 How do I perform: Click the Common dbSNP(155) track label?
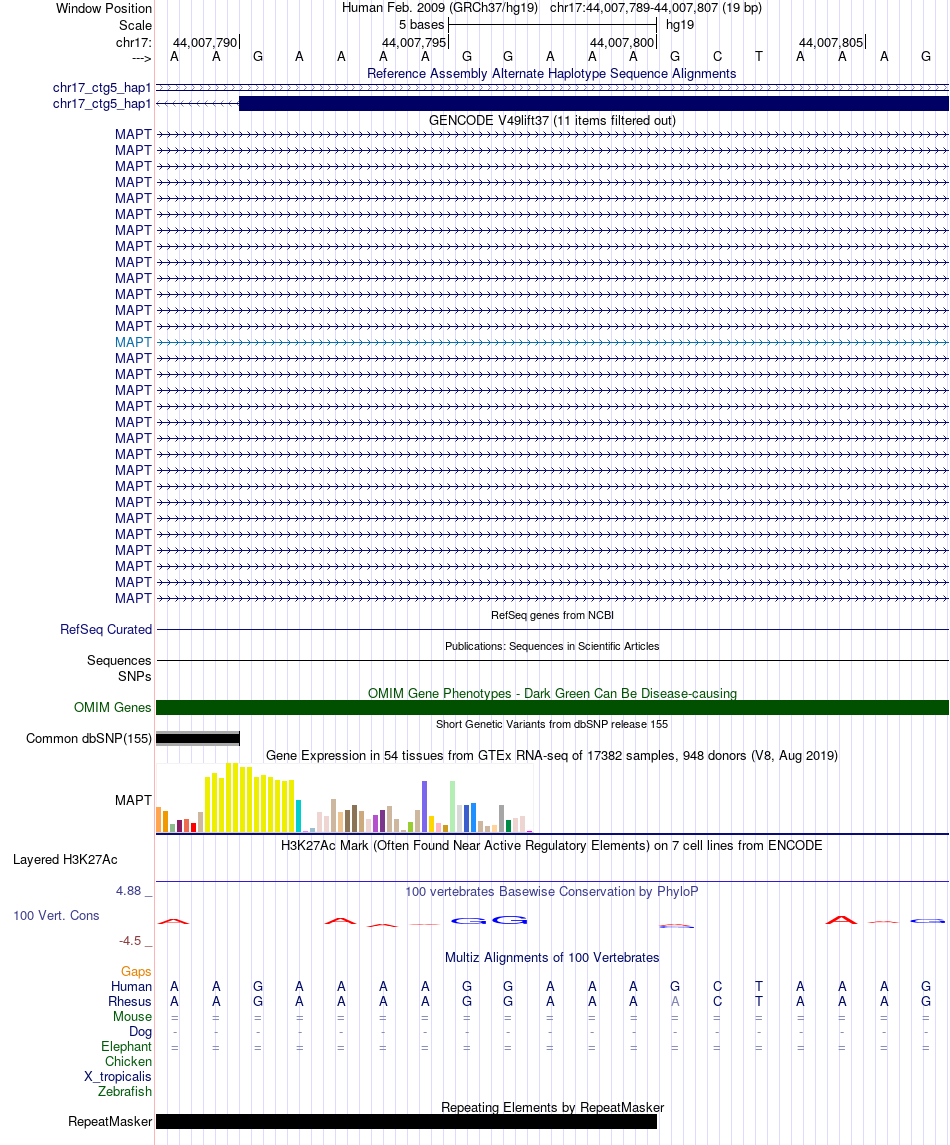pyautogui.click(x=89, y=739)
